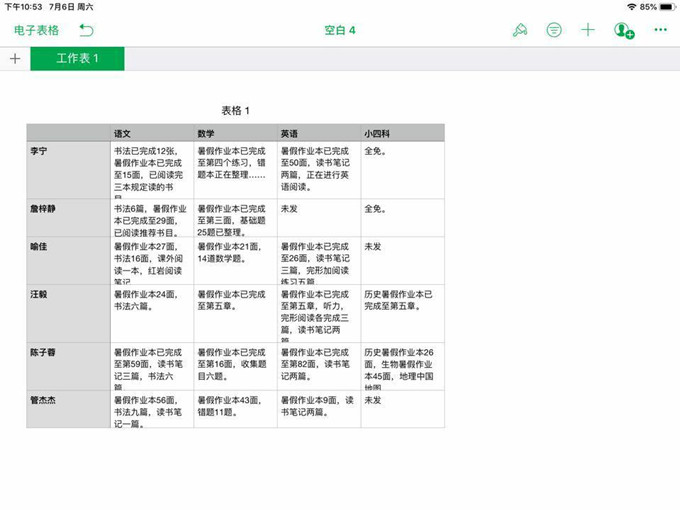Open the collaborate add-person icon
The height and width of the screenshot is (510, 680).
pyautogui.click(x=624, y=30)
